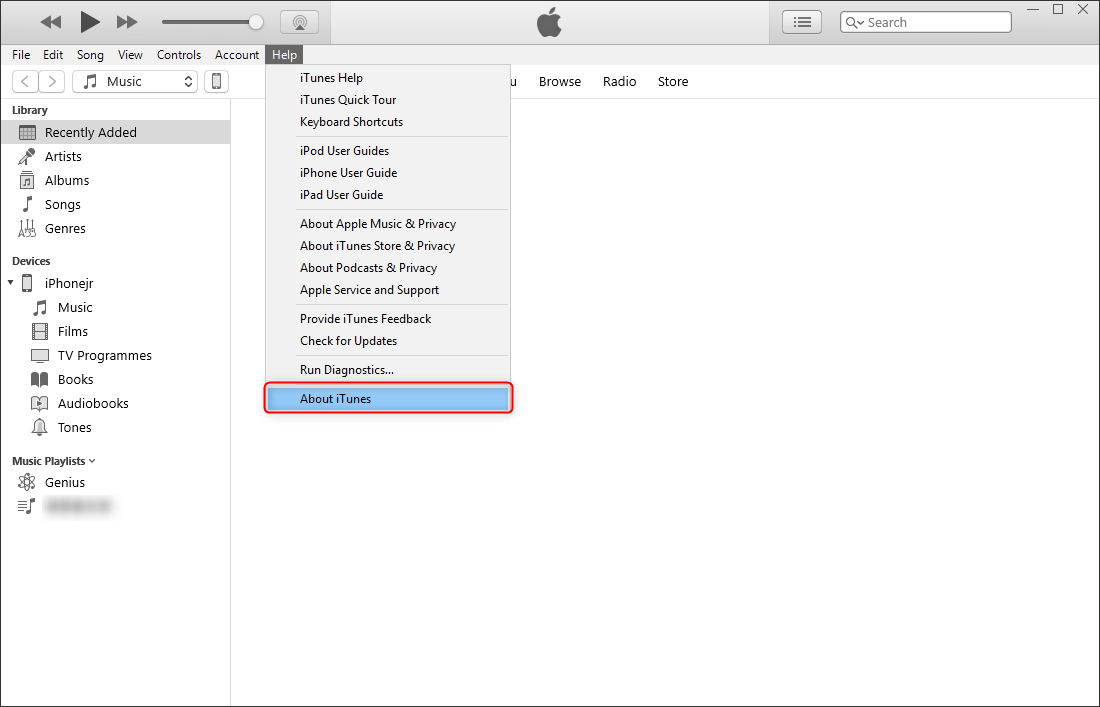
Task: Go forward with the right arrow button
Action: (x=52, y=81)
